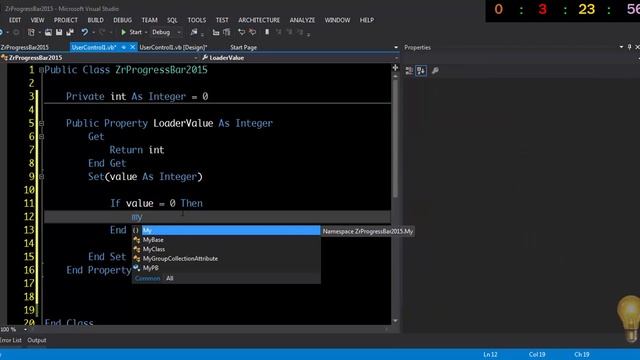Click the Save All toolbar icon
Screen dimensions: 640x360
[70, 32]
